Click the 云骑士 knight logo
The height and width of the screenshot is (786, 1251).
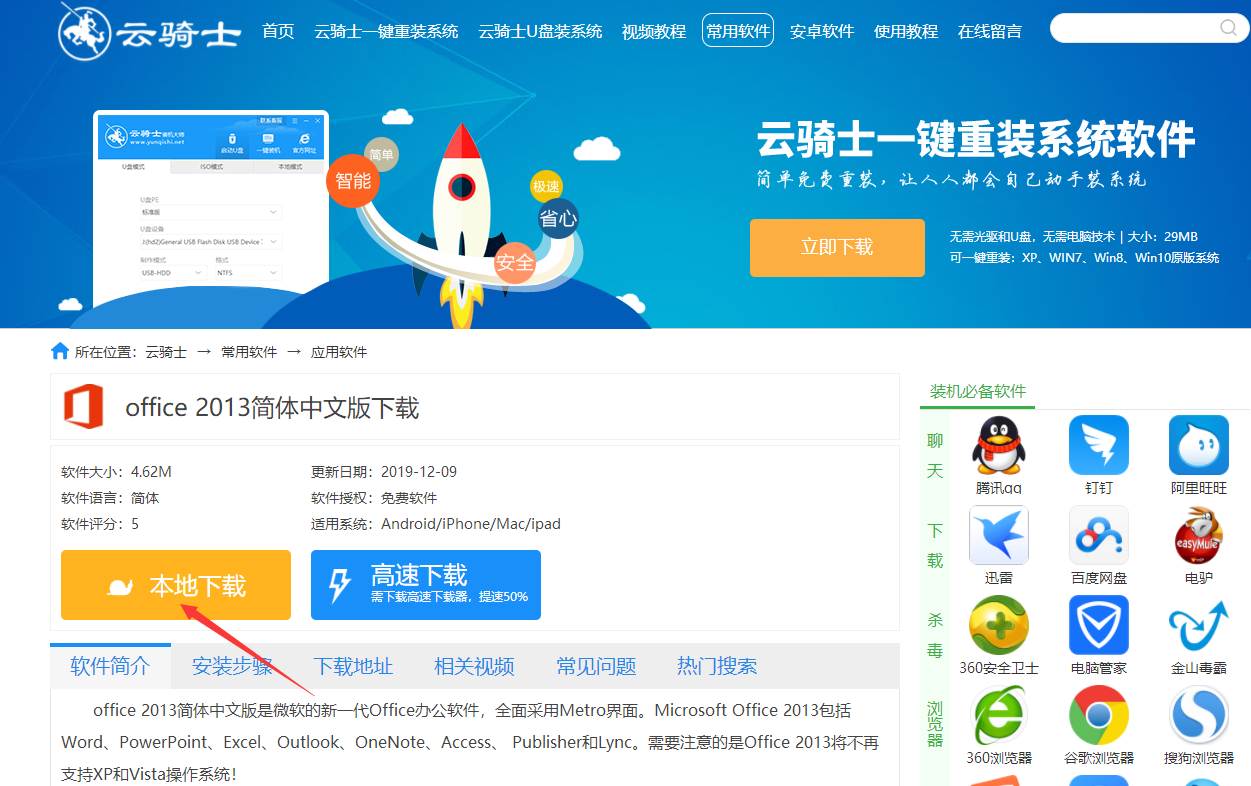click(149, 32)
